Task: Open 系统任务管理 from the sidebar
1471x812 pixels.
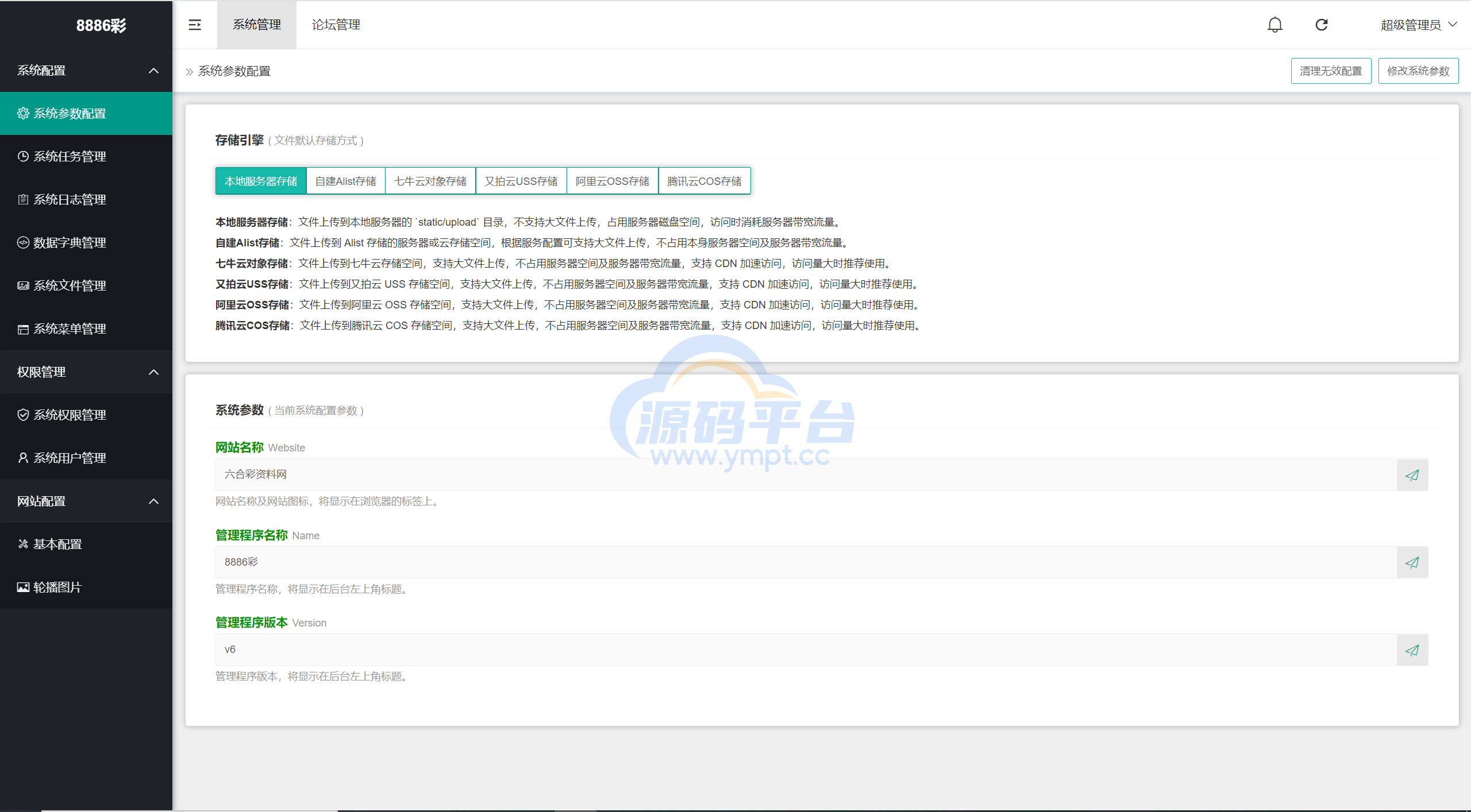Action: [69, 156]
